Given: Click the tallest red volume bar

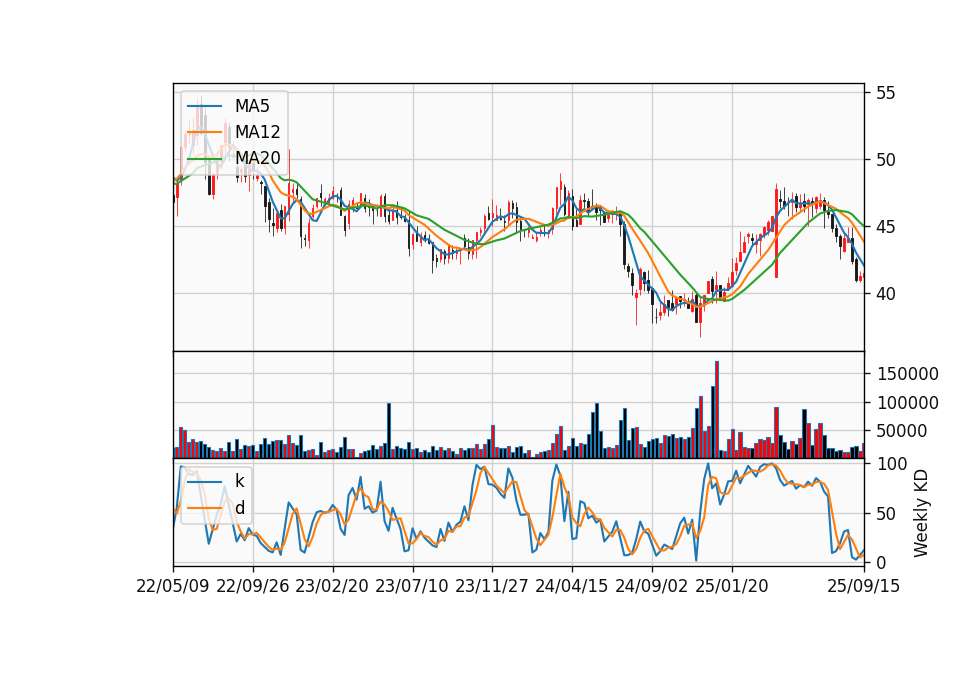Looking at the screenshot, I should (717, 410).
